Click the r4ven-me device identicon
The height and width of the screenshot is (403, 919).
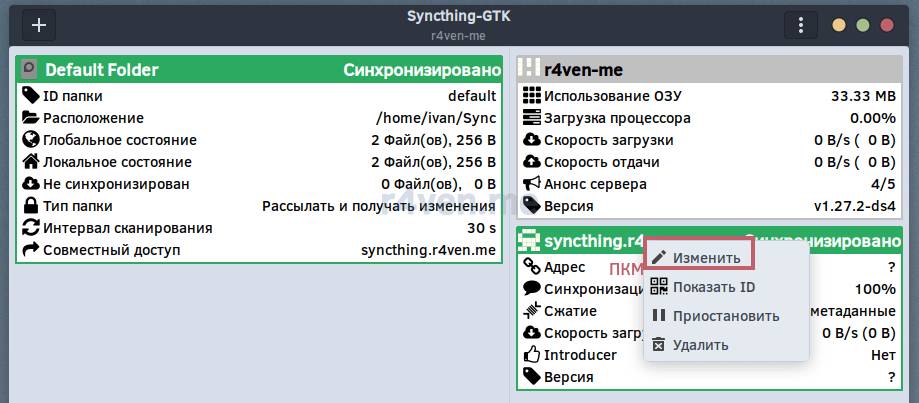[530, 70]
